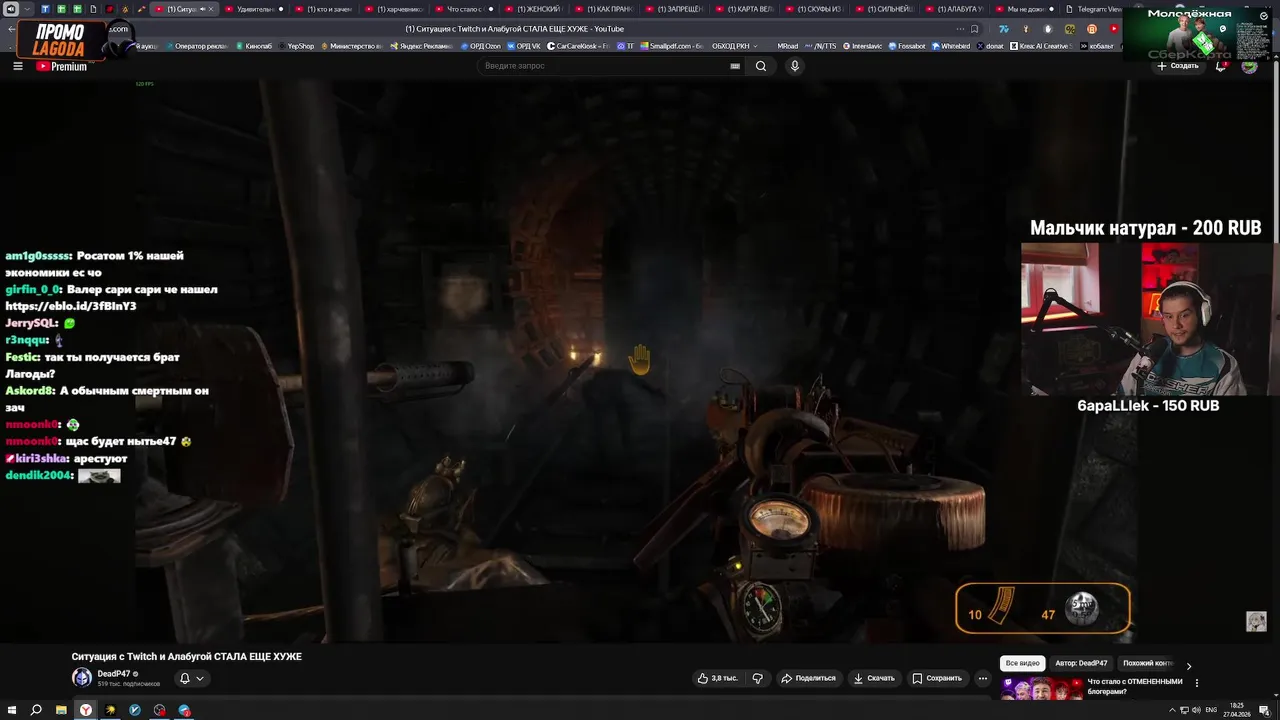Open the account avatar menu
This screenshot has width=1280, height=720.
pyautogui.click(x=1249, y=66)
